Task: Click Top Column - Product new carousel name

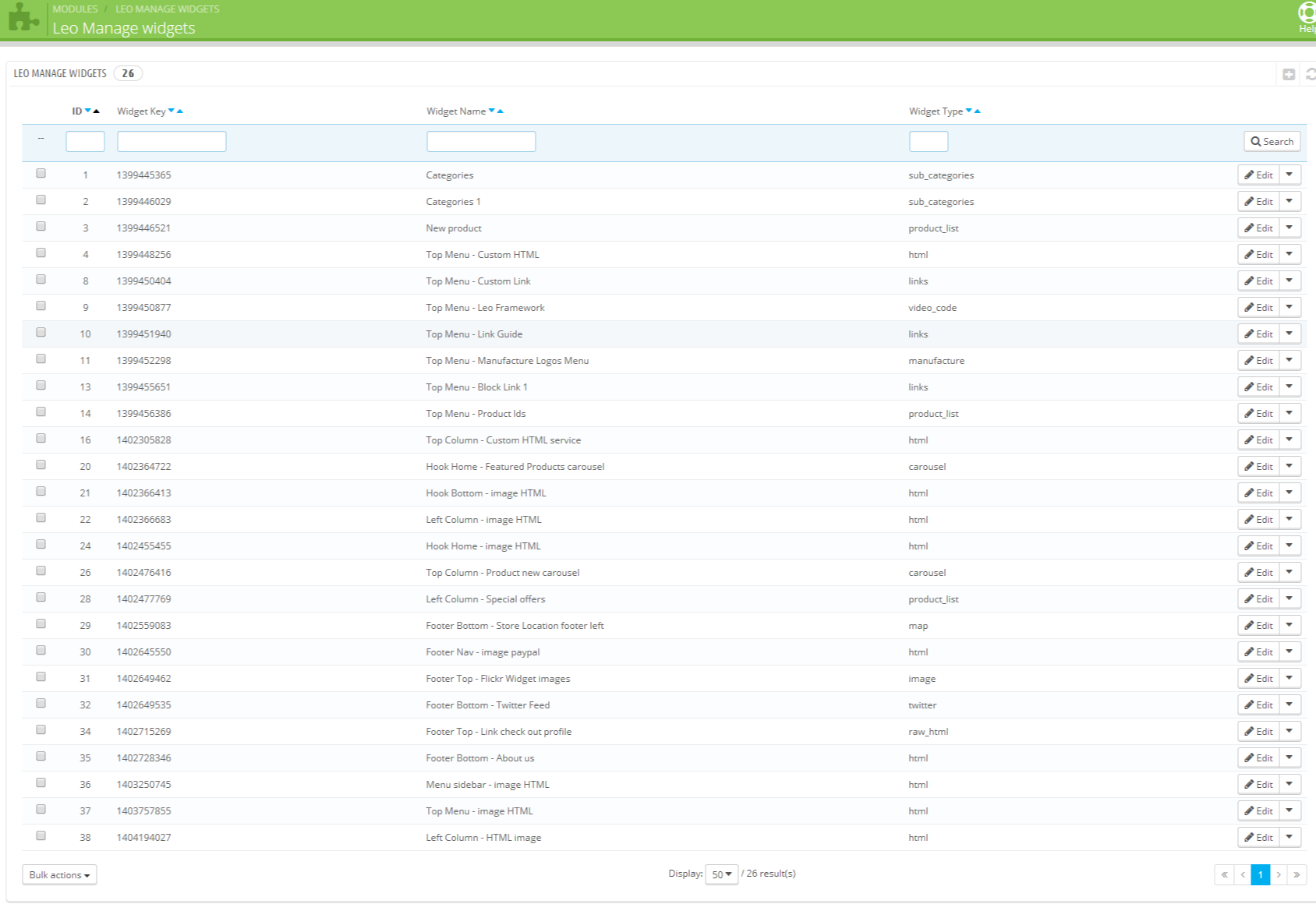Action: point(502,573)
